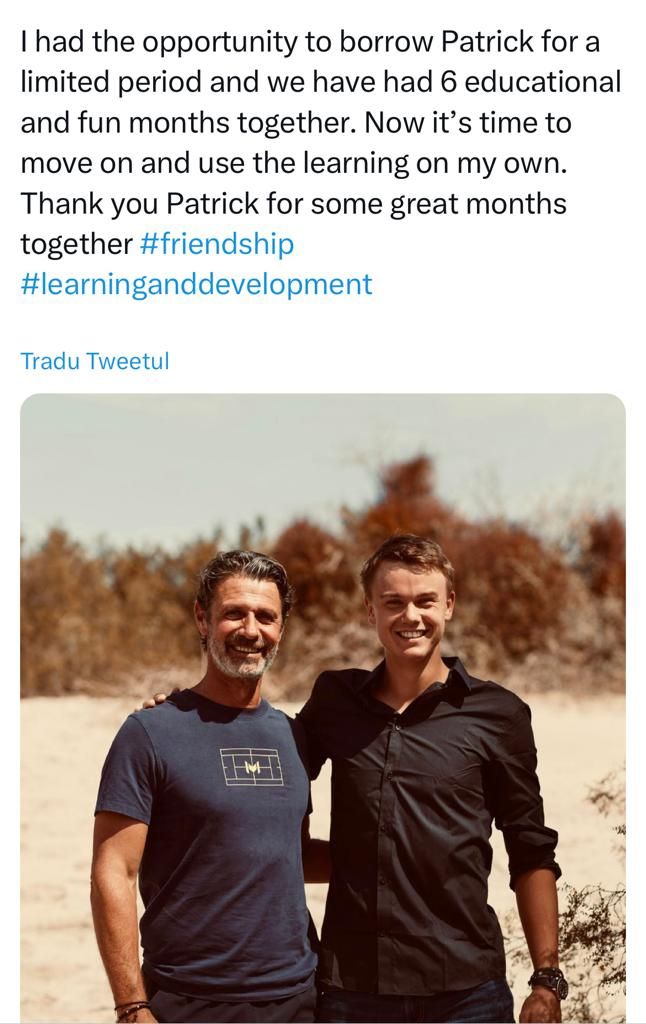The width and height of the screenshot is (646, 1024).
Task: Open the #learninganddevelopment hashtag link
Action: click(196, 284)
